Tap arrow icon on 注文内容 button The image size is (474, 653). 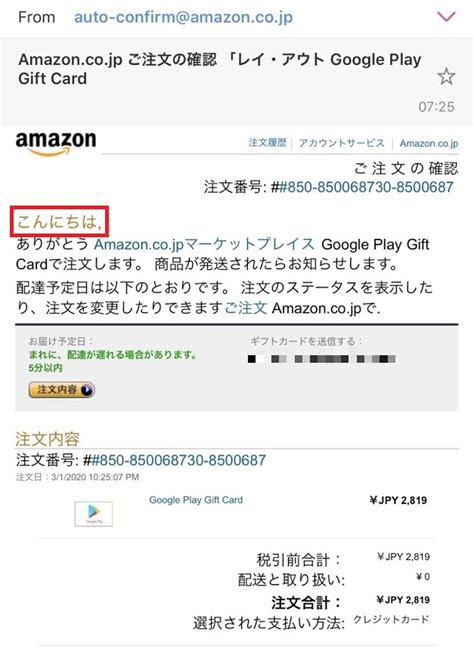click(87, 390)
